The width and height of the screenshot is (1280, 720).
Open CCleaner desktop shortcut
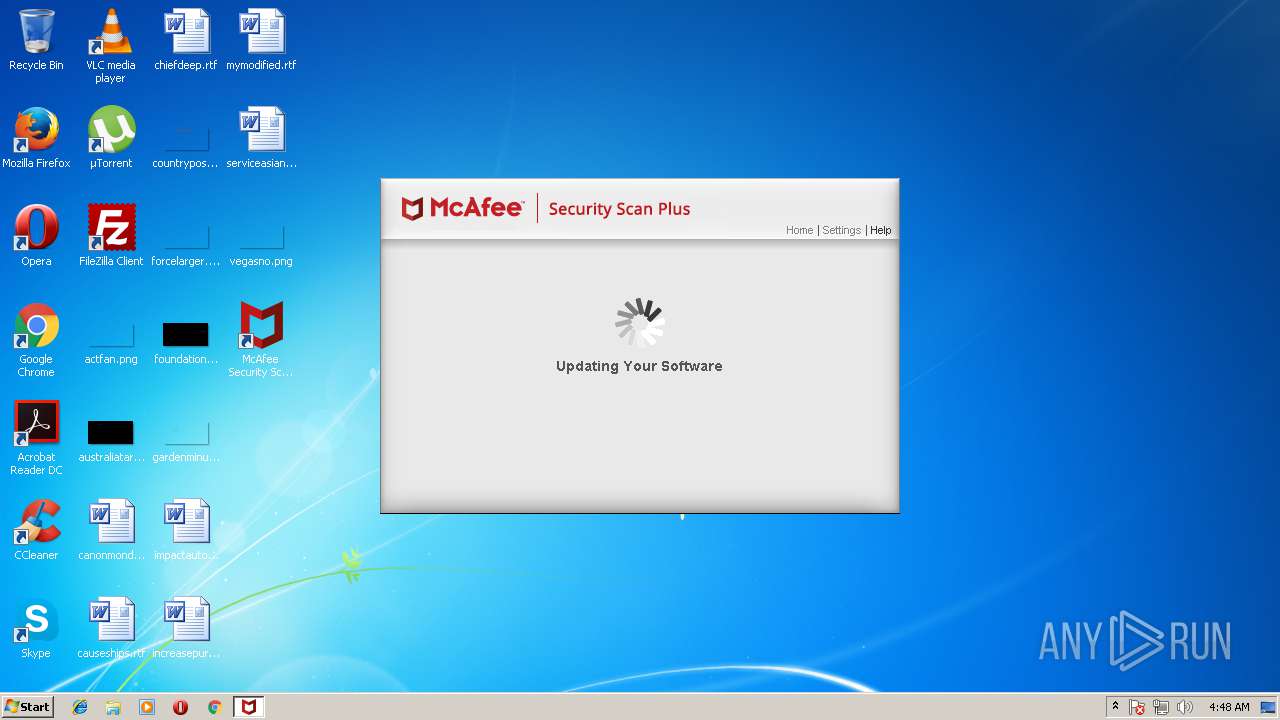coord(36,530)
